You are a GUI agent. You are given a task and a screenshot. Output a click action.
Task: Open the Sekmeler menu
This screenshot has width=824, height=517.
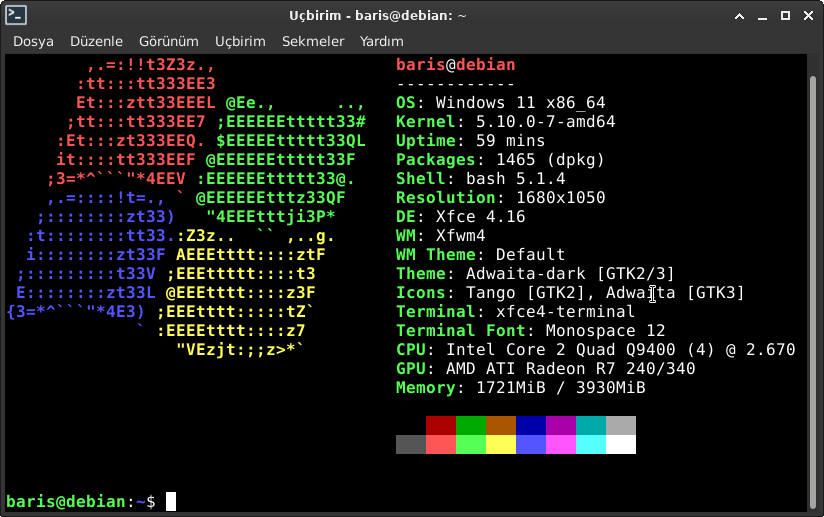pyautogui.click(x=313, y=42)
